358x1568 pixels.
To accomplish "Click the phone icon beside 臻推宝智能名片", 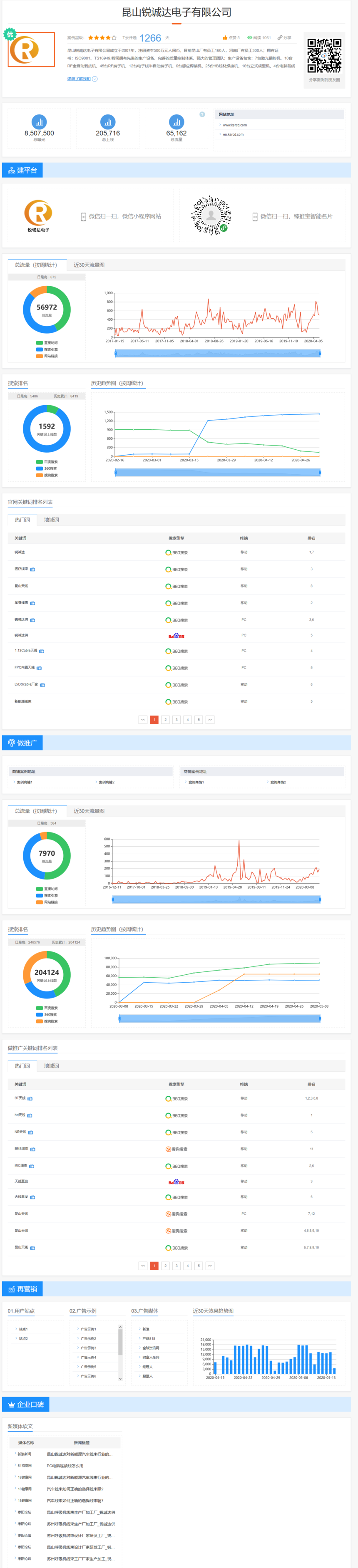I will click(x=255, y=216).
